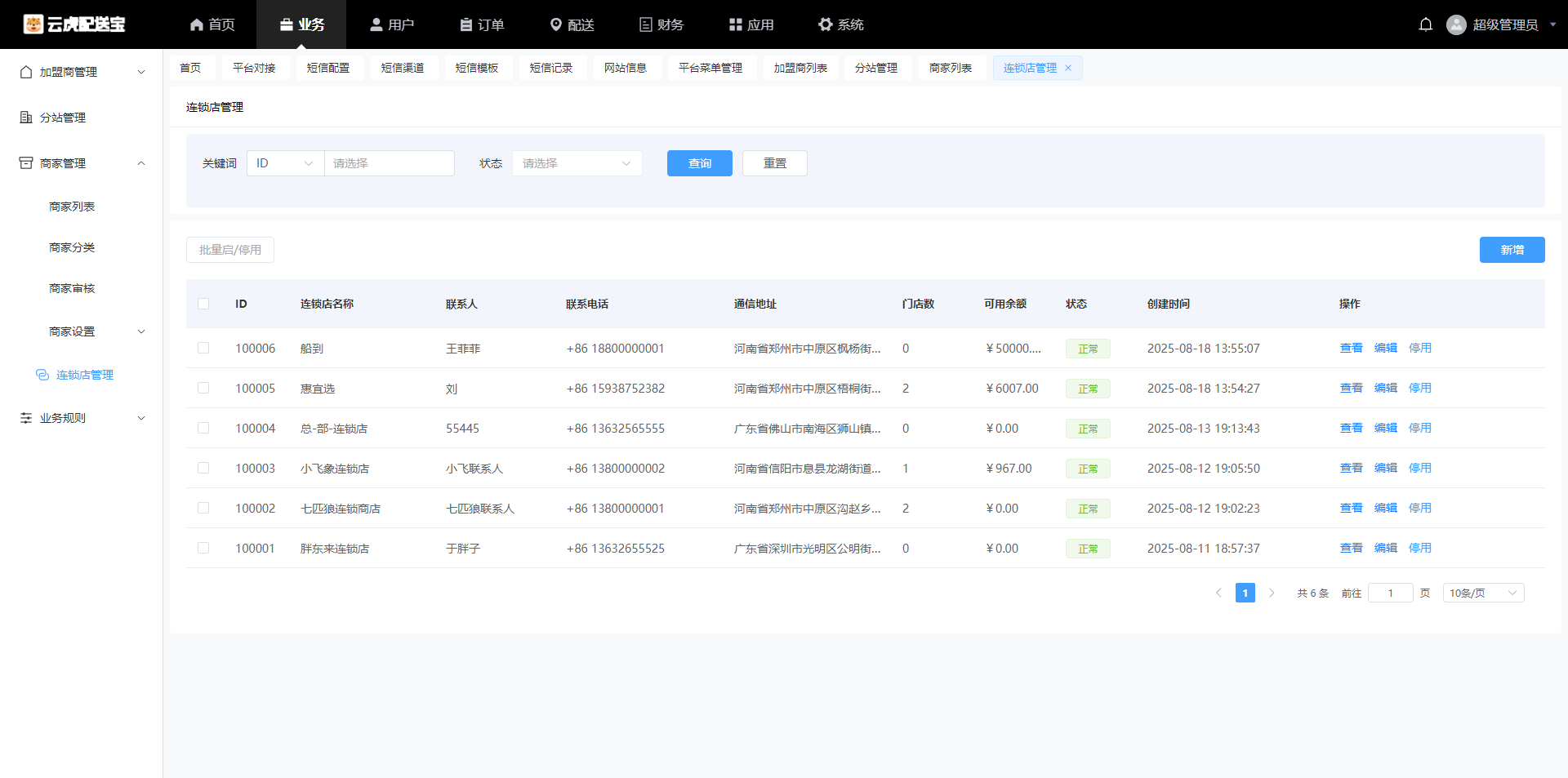
Task: Open the 状态 status dropdown
Action: point(577,163)
